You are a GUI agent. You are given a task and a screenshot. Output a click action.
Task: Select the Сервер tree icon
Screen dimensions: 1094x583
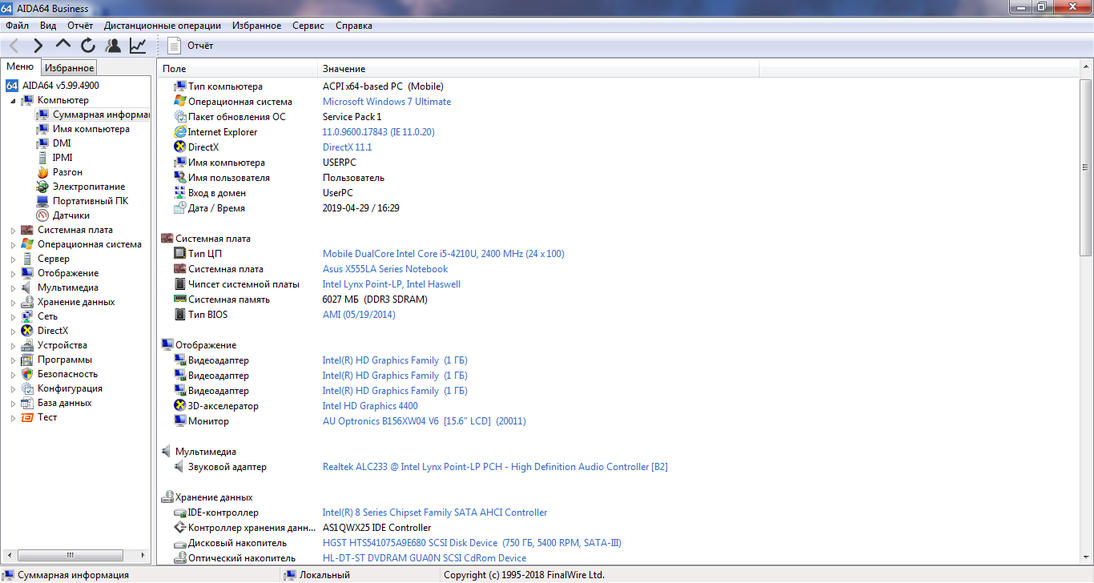(x=27, y=259)
